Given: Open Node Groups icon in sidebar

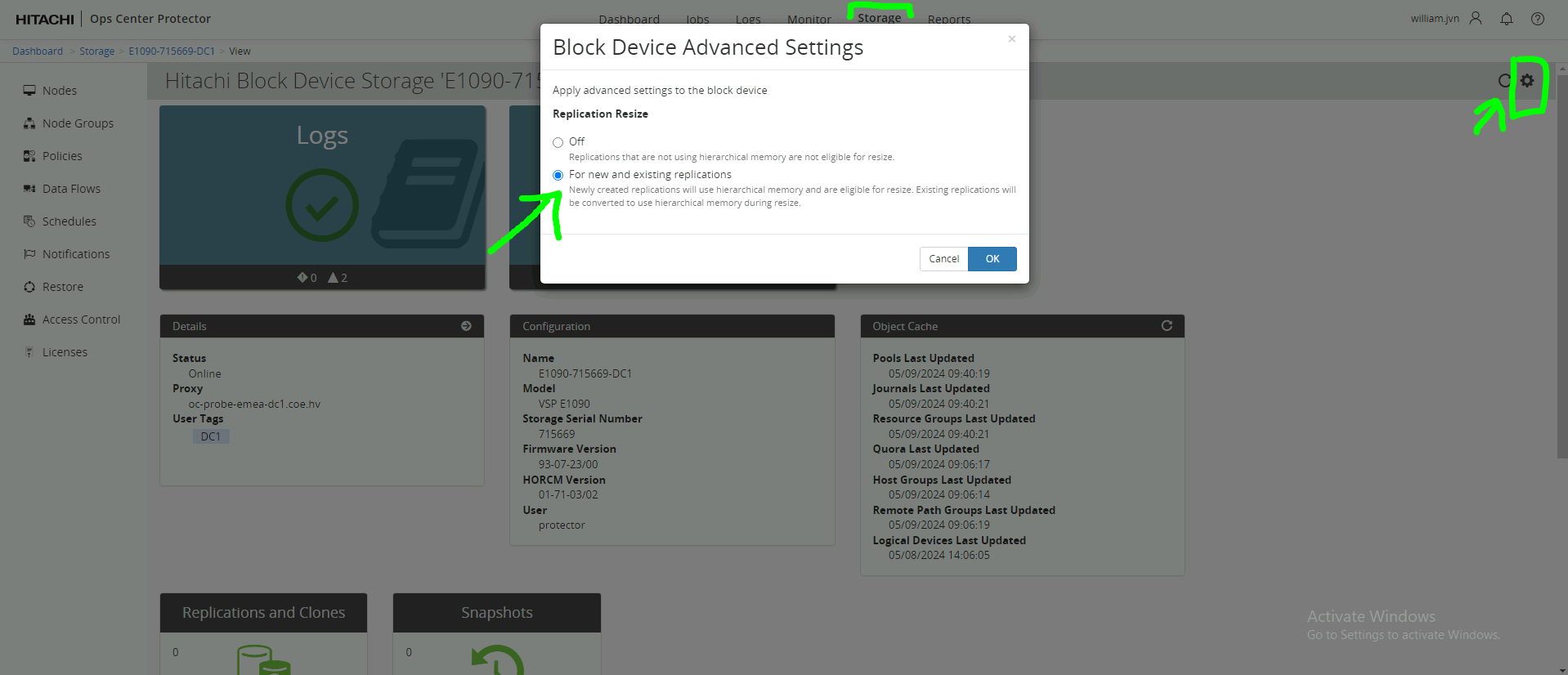Looking at the screenshot, I should pos(29,123).
